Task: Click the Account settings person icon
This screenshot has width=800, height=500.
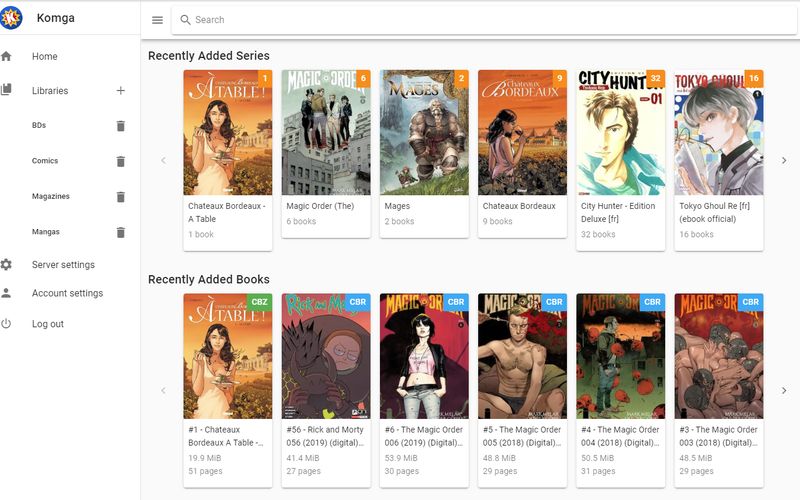Action: (6, 293)
